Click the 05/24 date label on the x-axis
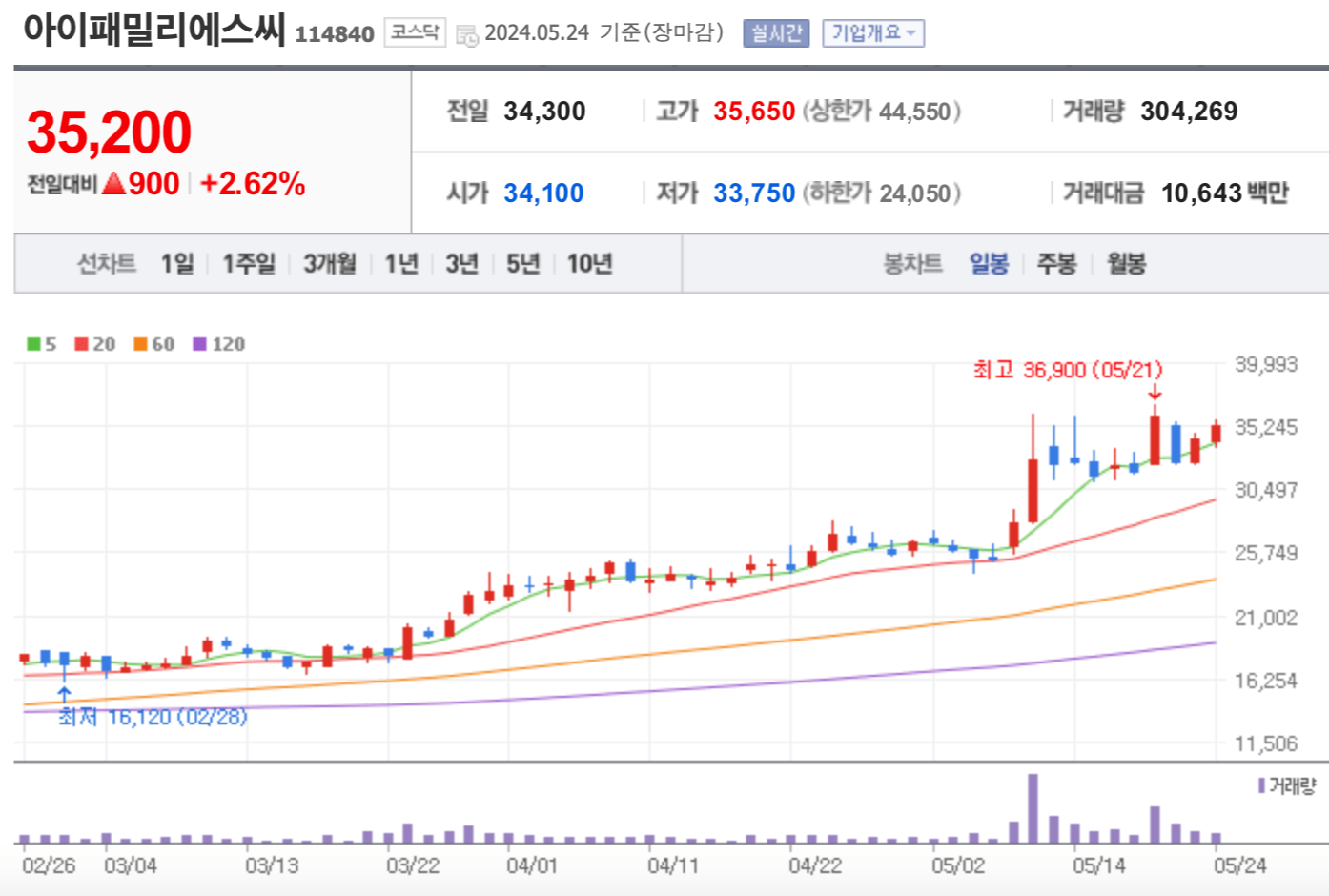The image size is (1329, 896). pos(1239,865)
